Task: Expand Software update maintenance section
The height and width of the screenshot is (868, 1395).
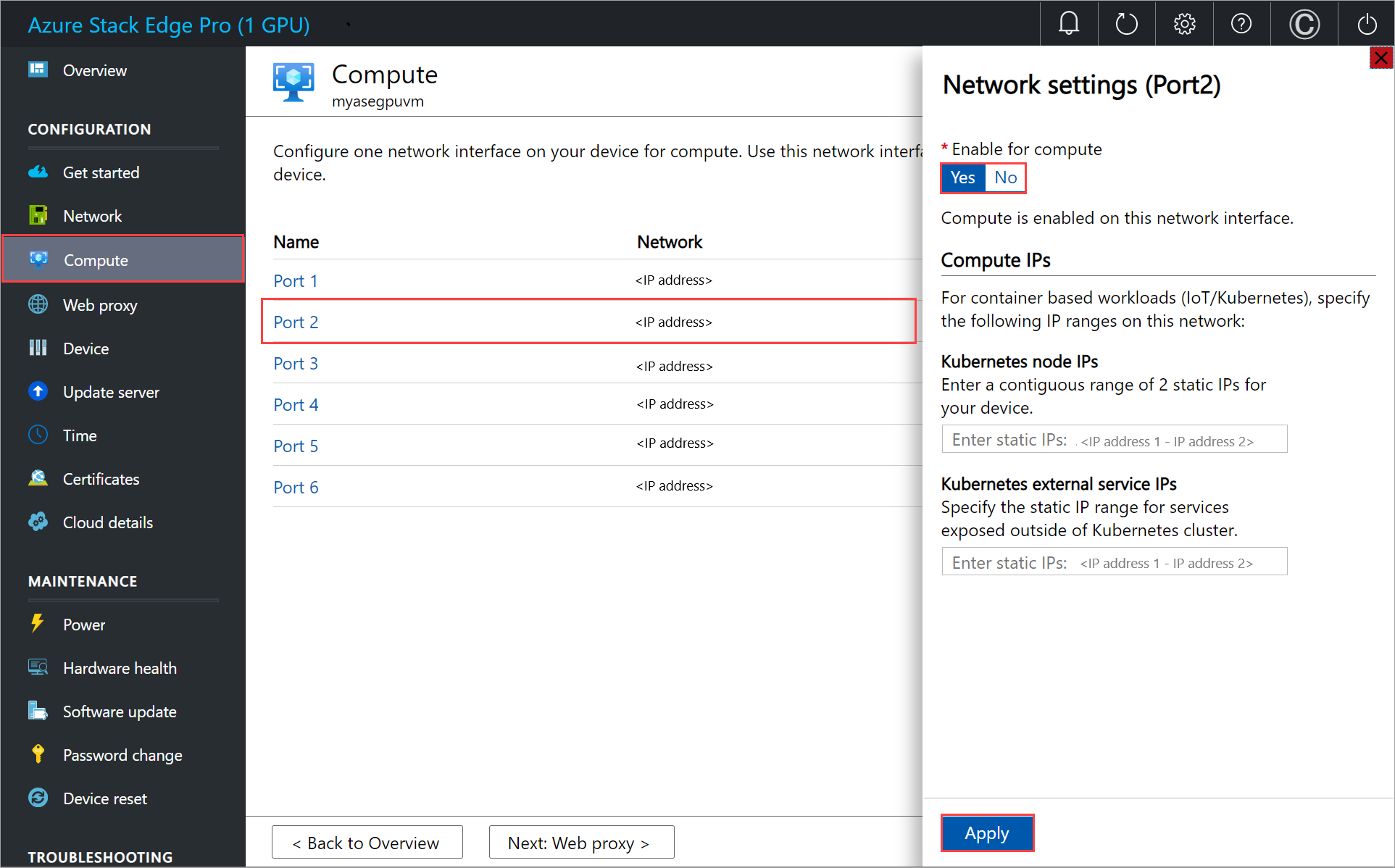Action: [121, 711]
